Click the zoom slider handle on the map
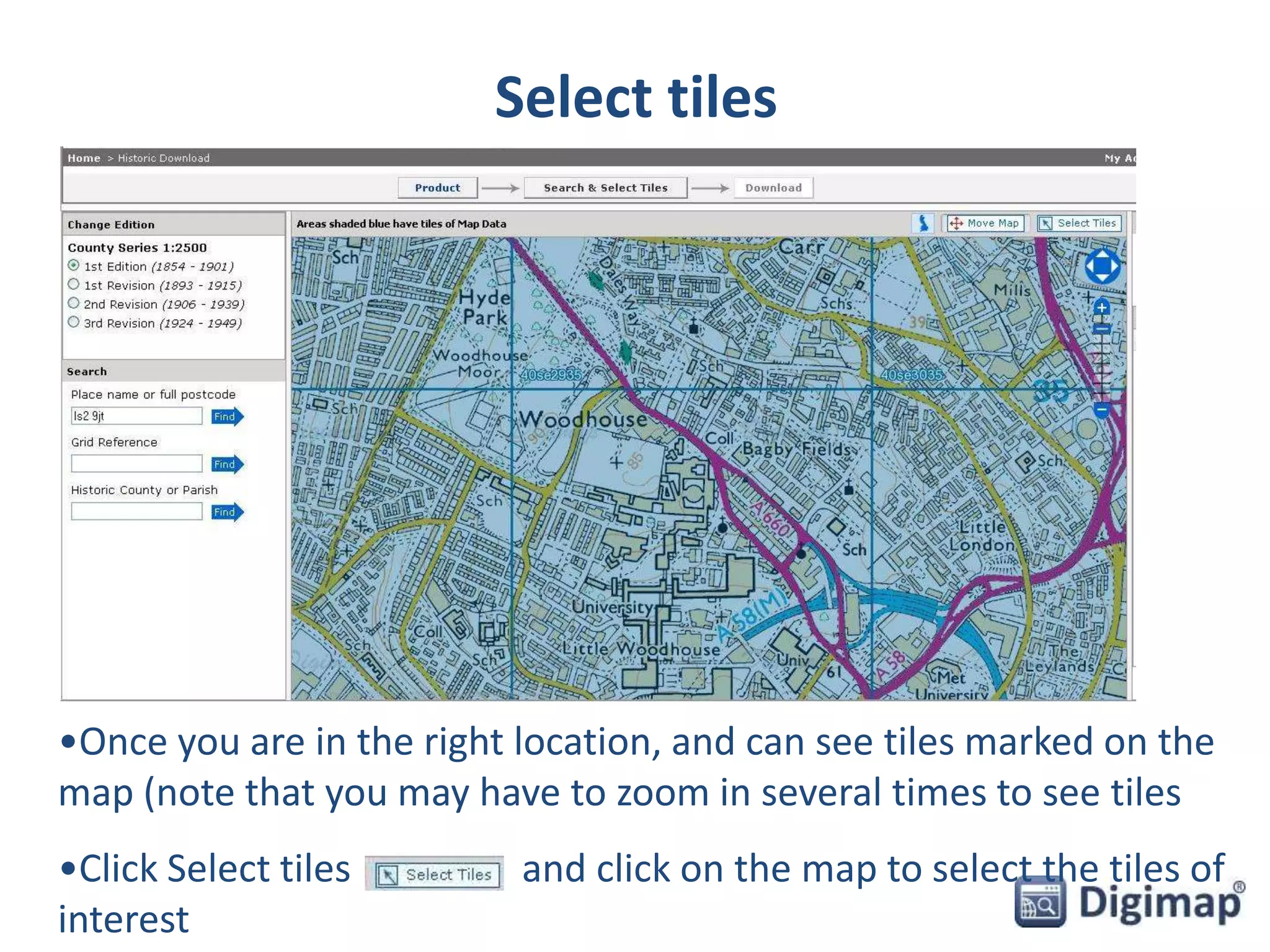The image size is (1270, 952). (x=1101, y=329)
